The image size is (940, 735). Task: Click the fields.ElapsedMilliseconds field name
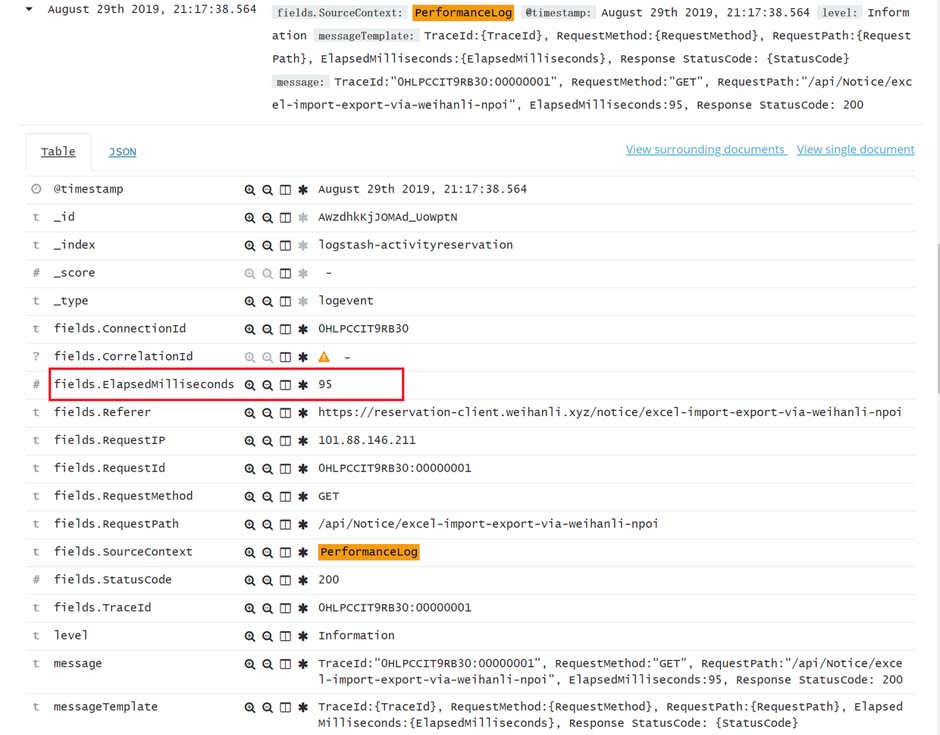coord(144,384)
